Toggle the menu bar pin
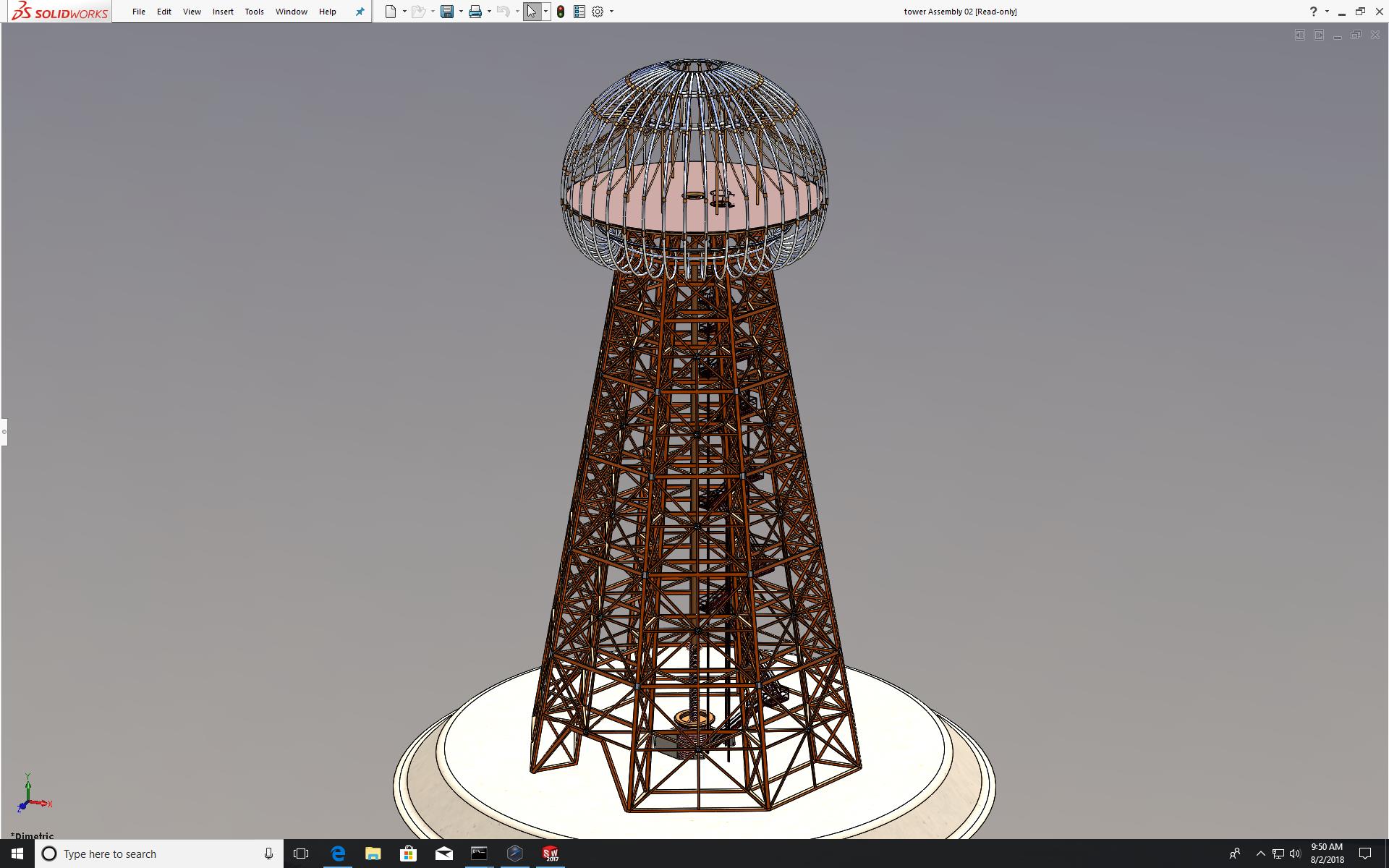This screenshot has width=1389, height=868. (x=360, y=12)
